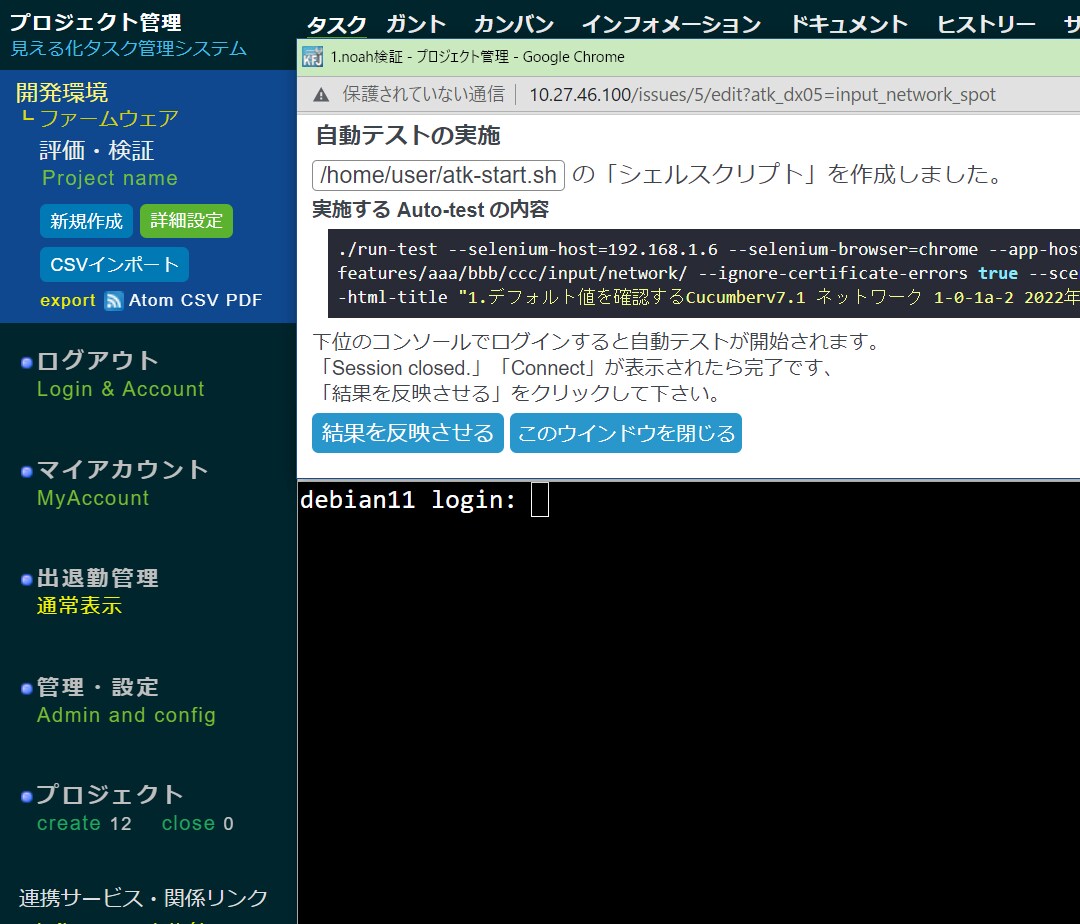The width and height of the screenshot is (1080, 924).
Task: Open the マイアカウント sidebar link
Action: click(x=123, y=470)
